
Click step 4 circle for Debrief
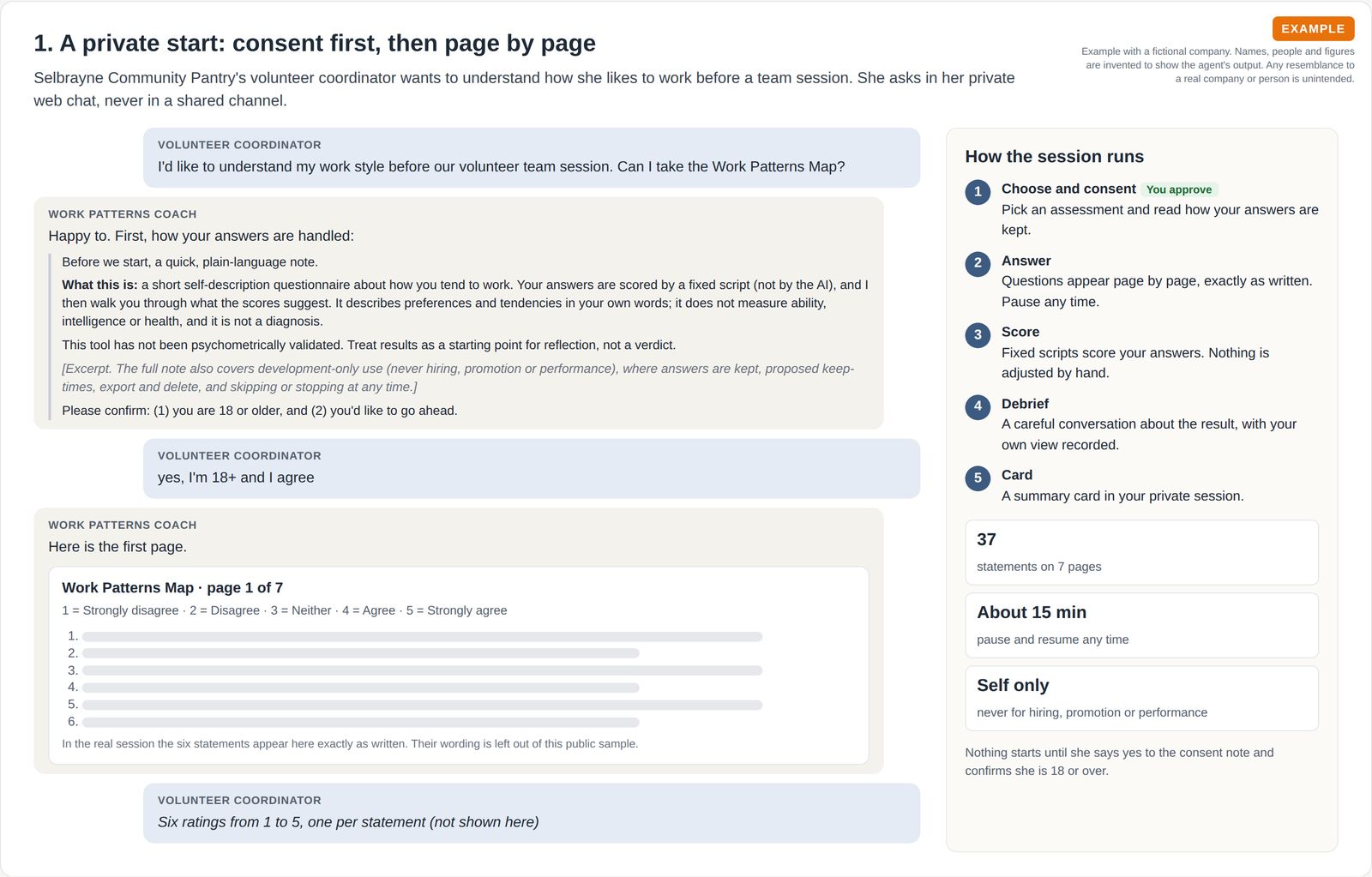coord(978,406)
